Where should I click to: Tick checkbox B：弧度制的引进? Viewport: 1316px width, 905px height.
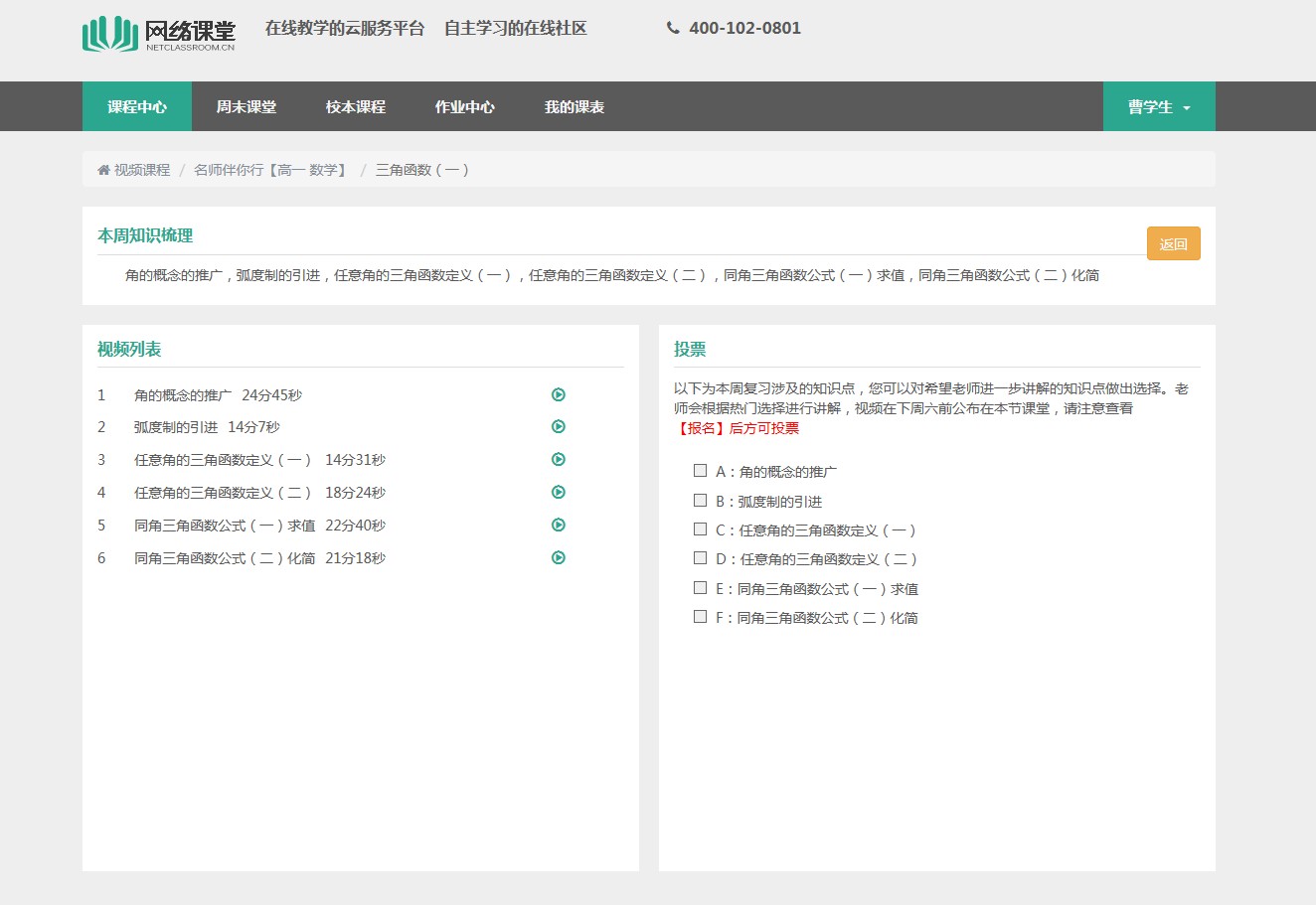tap(701, 501)
